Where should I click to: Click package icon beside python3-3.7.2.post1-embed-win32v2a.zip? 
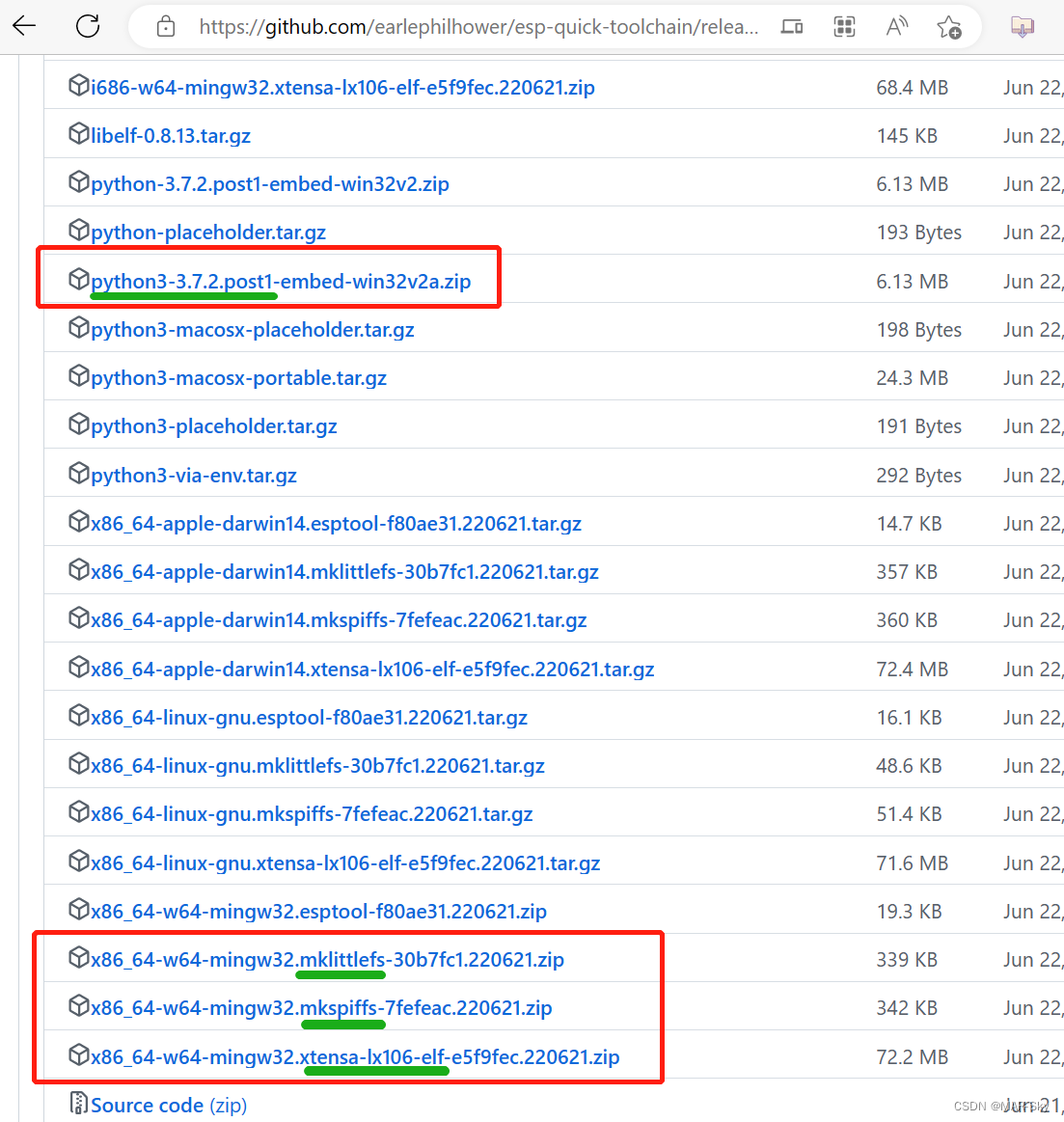[78, 279]
